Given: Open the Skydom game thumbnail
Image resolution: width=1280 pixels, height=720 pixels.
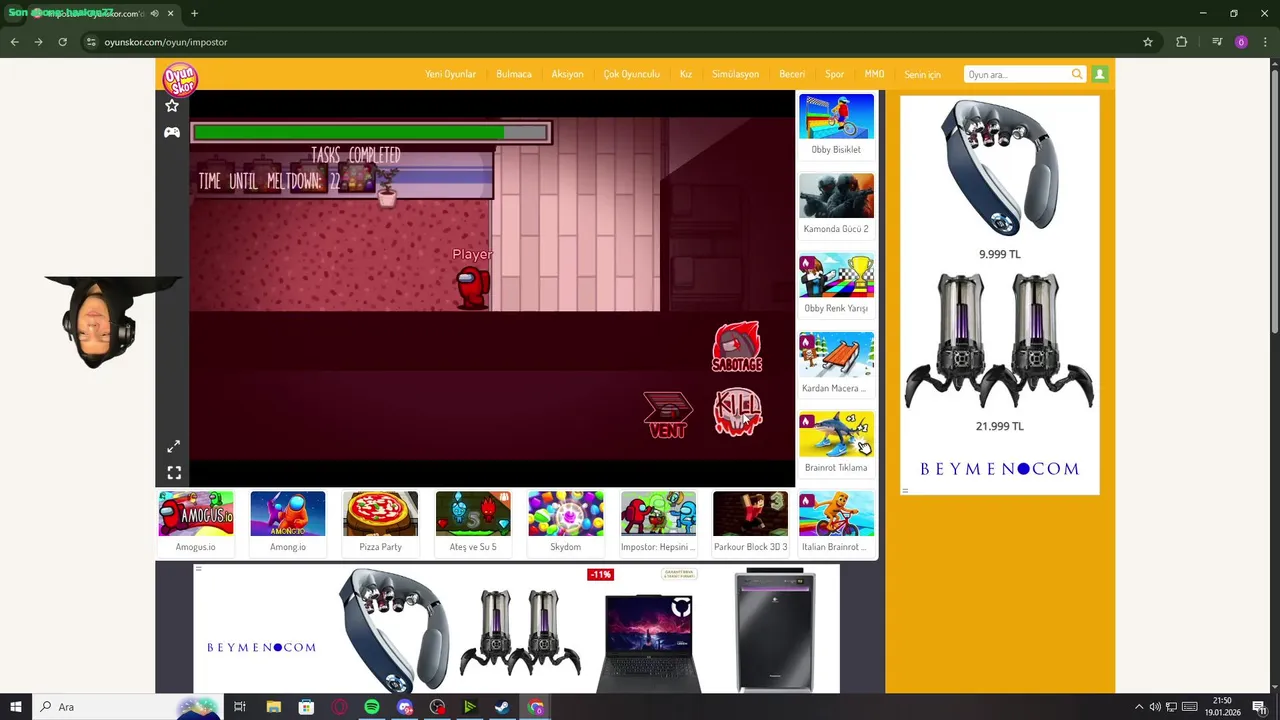Looking at the screenshot, I should 565,522.
